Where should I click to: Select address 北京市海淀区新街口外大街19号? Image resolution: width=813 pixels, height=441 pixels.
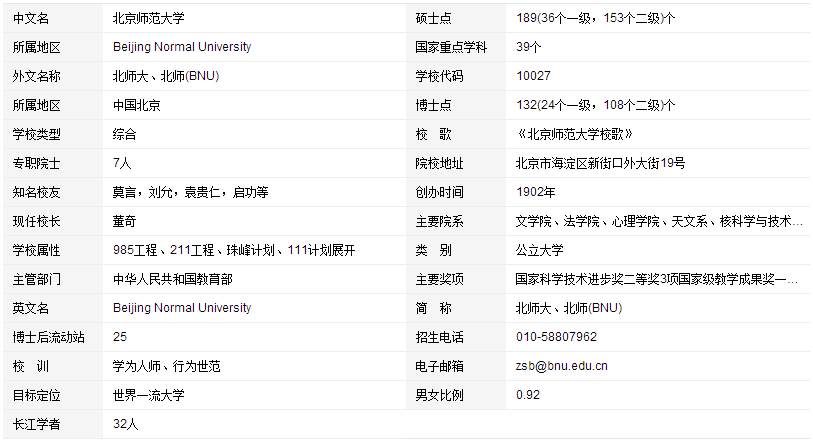tap(600, 163)
